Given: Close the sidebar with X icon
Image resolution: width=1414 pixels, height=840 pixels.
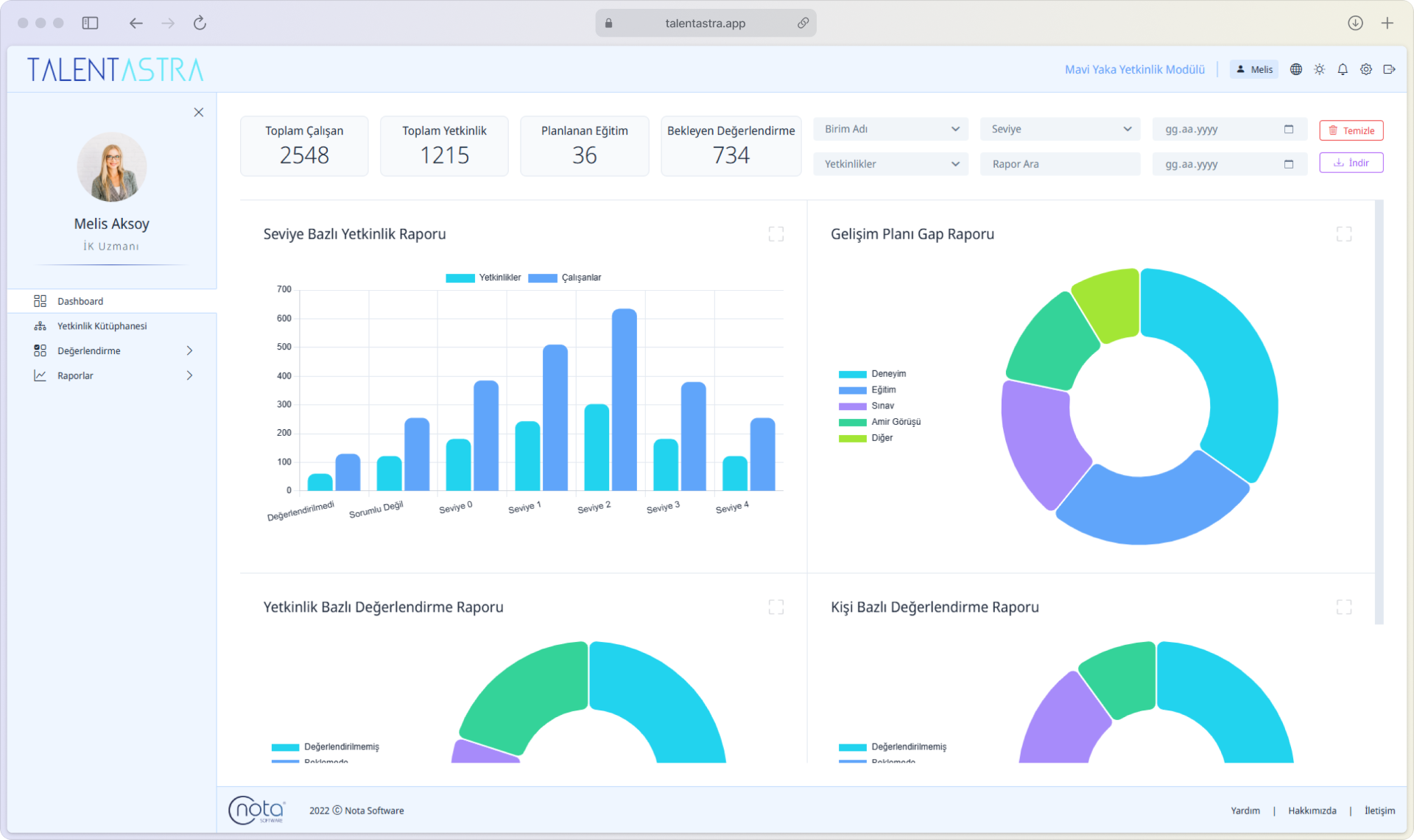Looking at the screenshot, I should coord(198,113).
